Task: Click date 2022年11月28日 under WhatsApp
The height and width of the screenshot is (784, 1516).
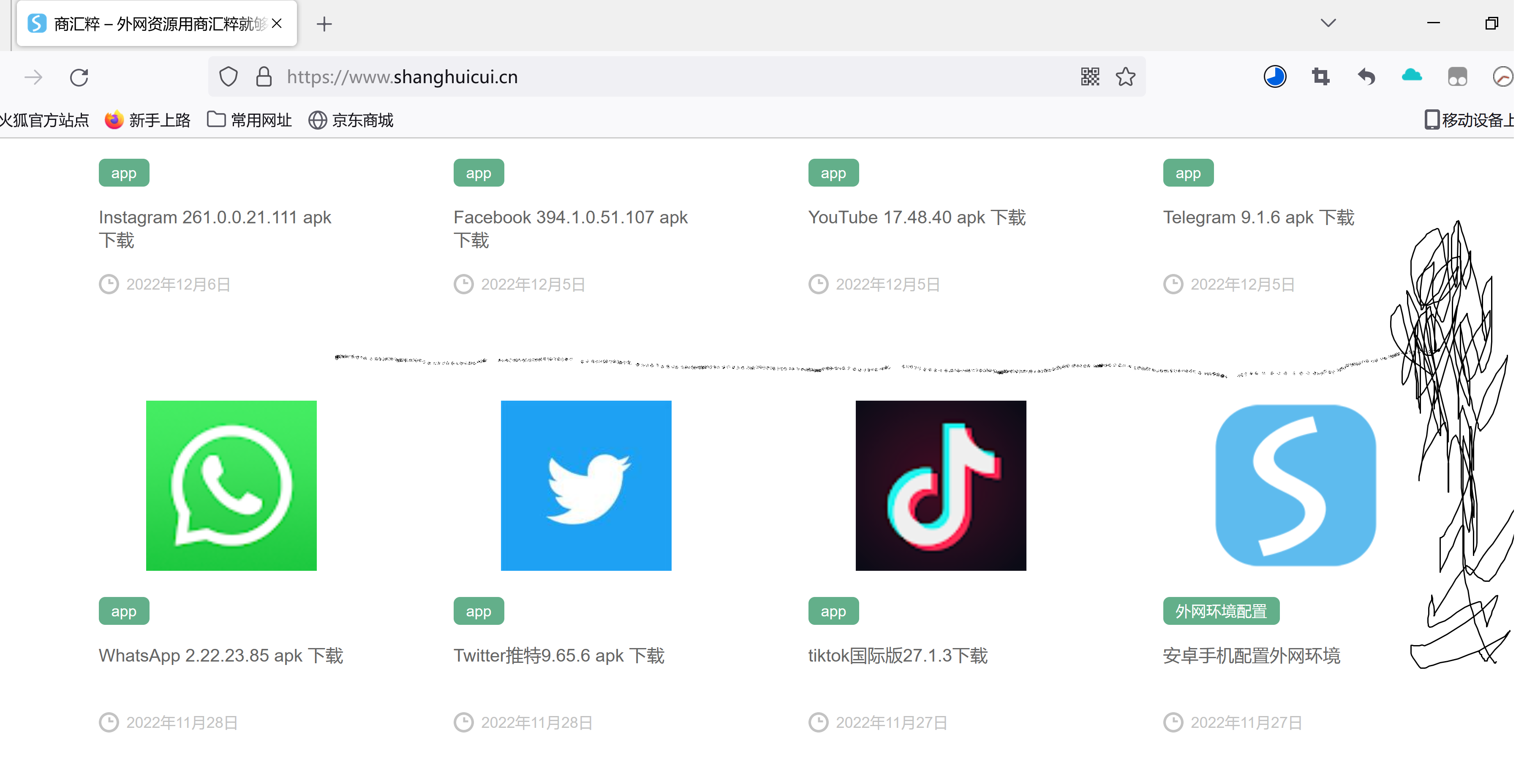Action: click(182, 723)
